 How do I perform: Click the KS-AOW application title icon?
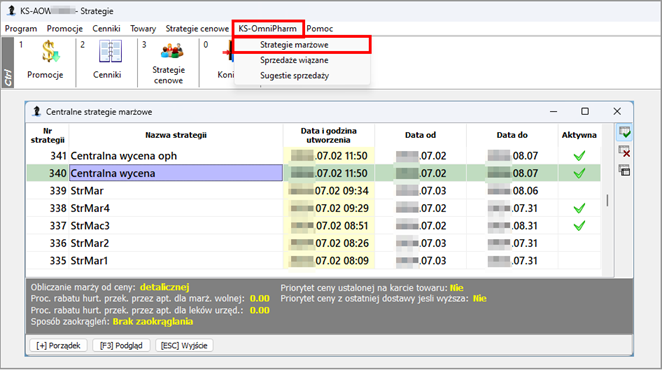click(12, 11)
